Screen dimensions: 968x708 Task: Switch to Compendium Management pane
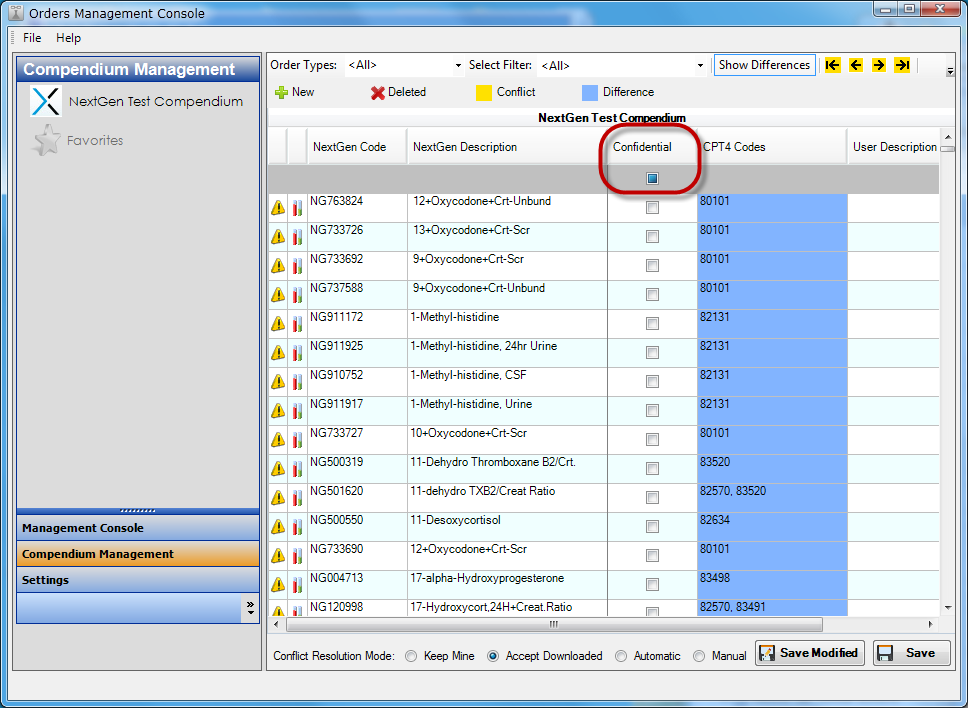click(138, 554)
